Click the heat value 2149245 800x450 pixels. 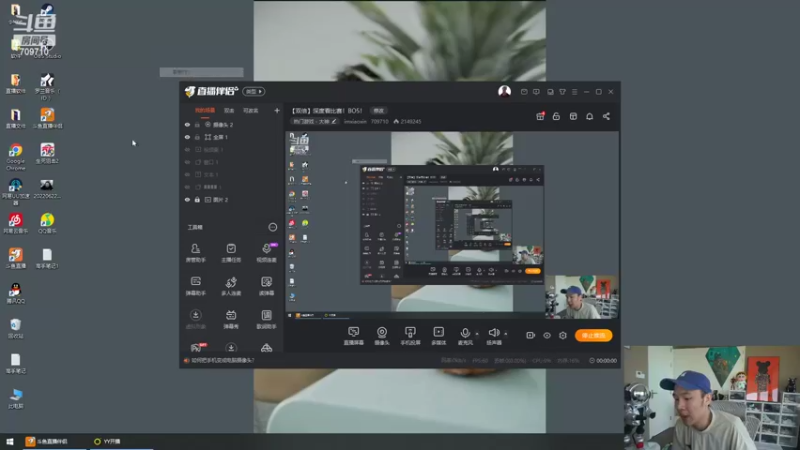411,121
